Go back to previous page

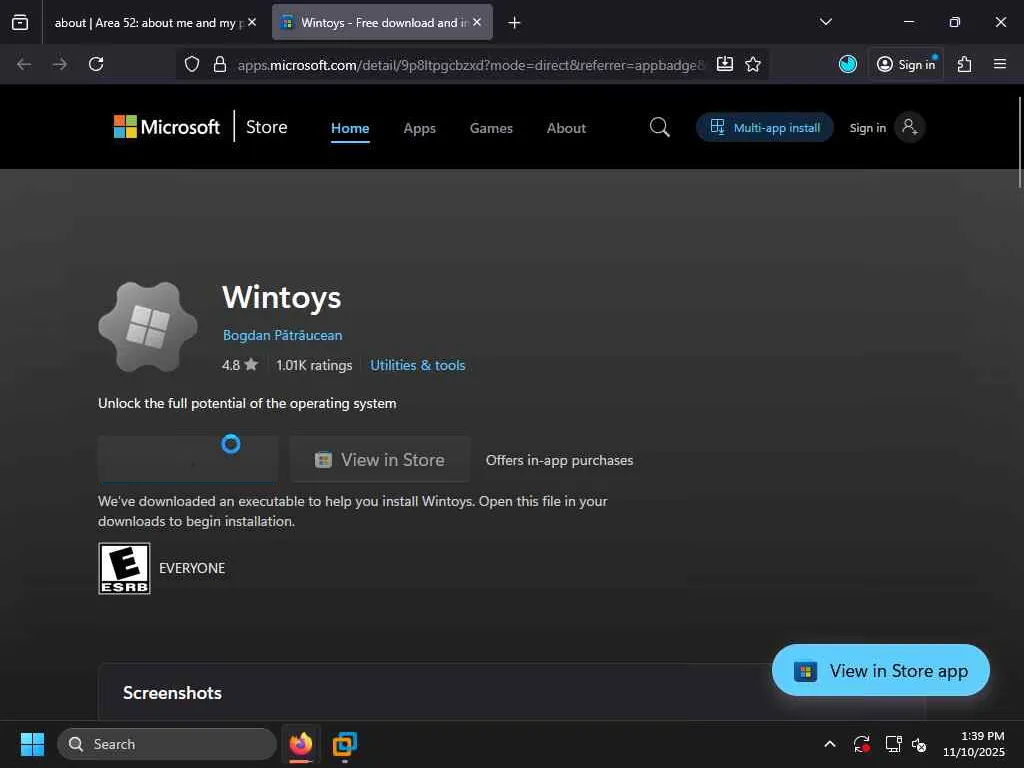pos(24,64)
